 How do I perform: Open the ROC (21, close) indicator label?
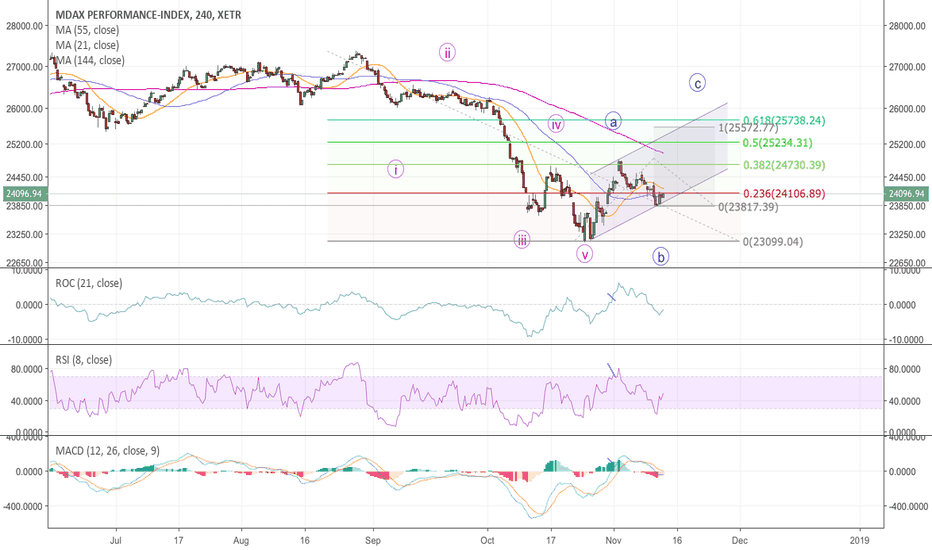(89, 283)
